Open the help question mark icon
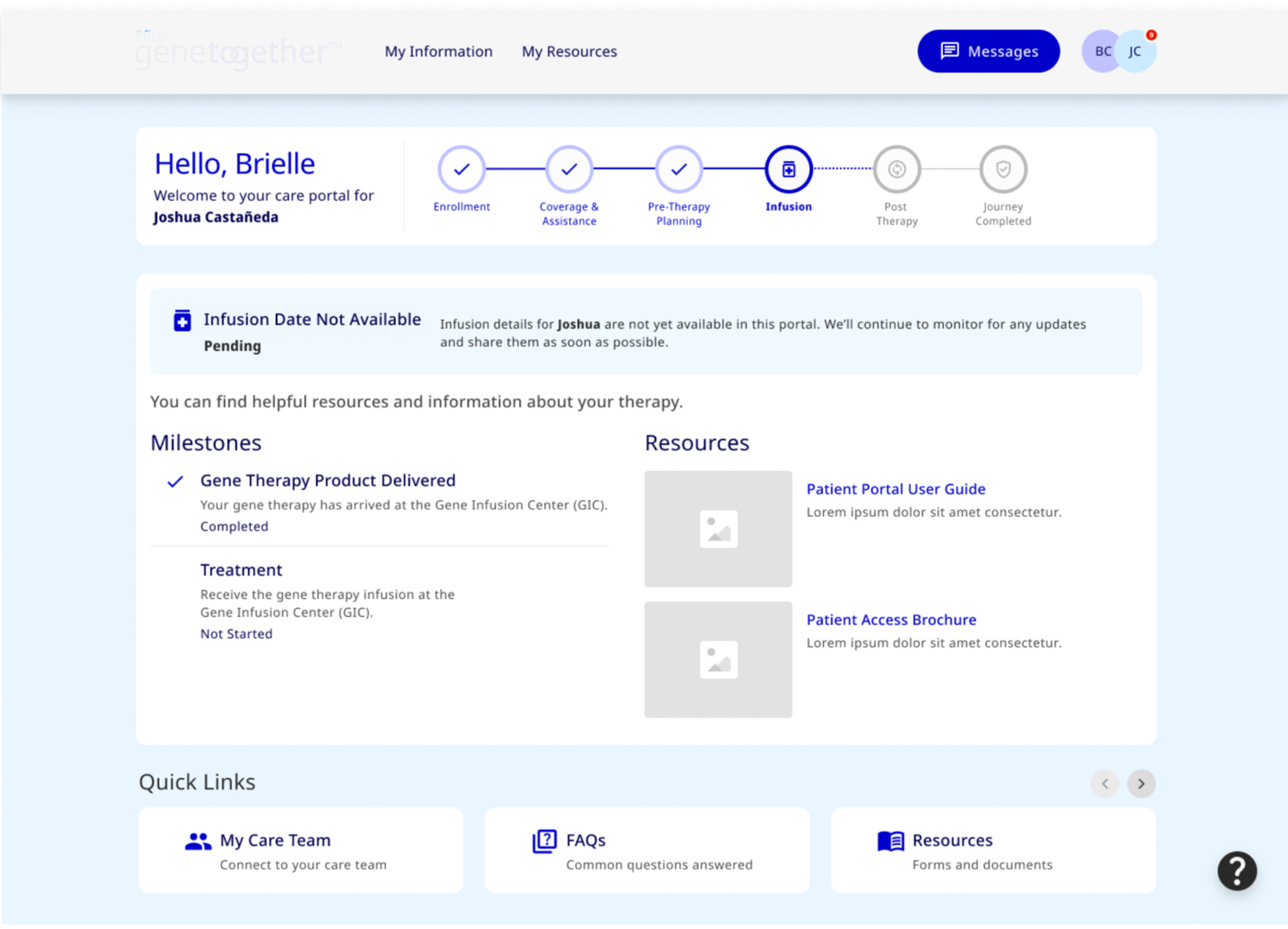 pos(1238,871)
